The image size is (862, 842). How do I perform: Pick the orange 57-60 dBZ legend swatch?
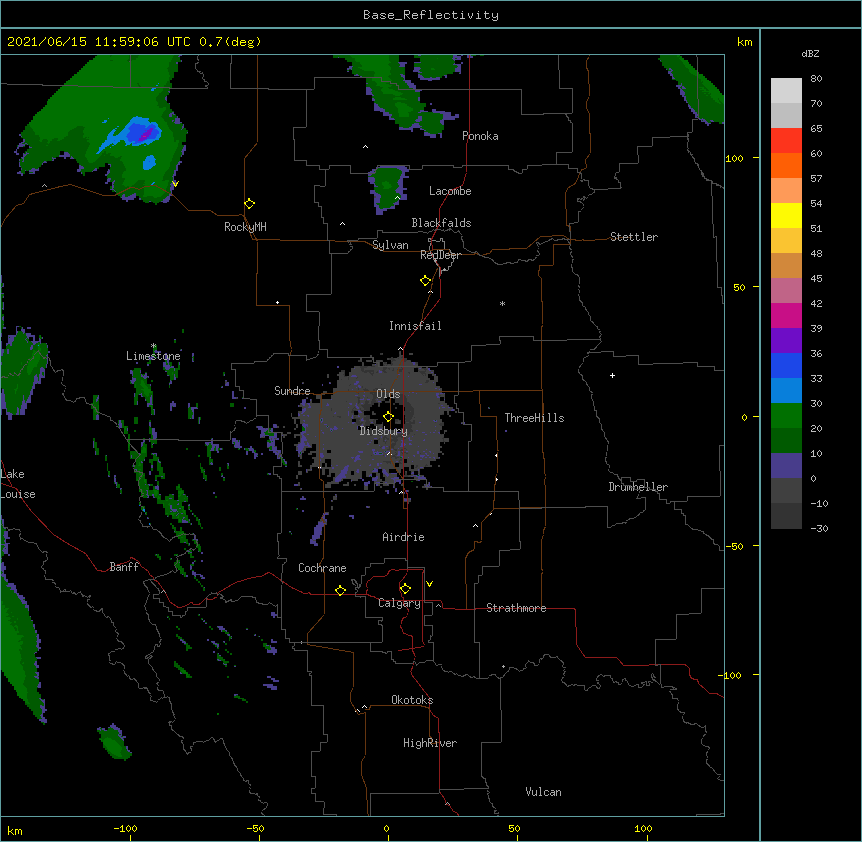[x=786, y=165]
